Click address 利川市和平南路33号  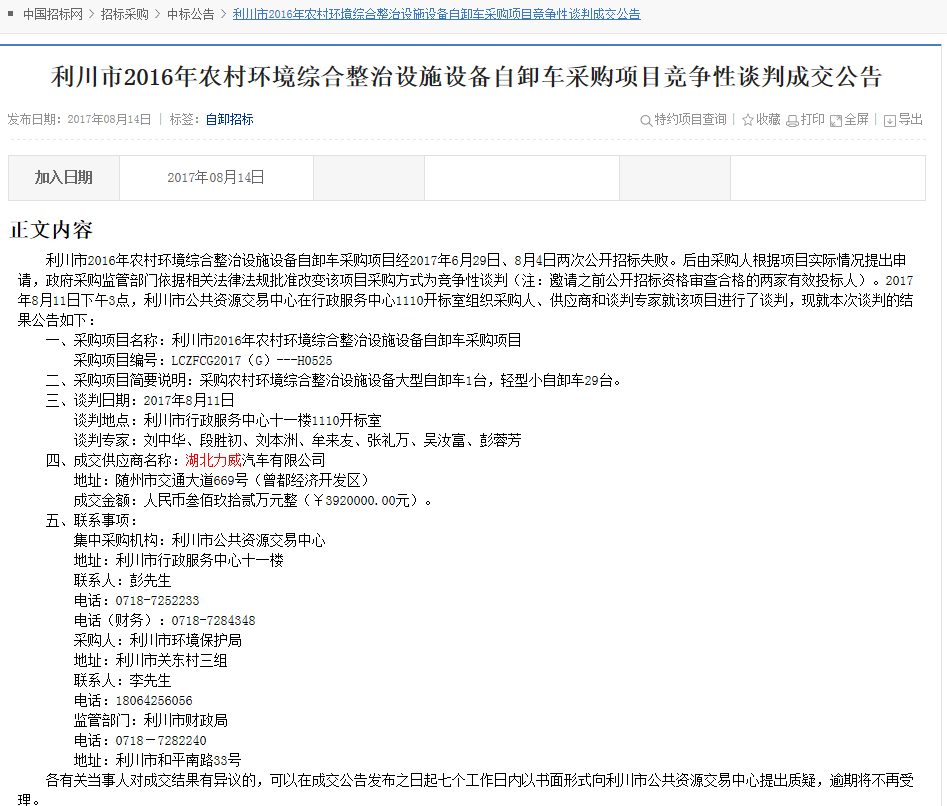[178, 760]
